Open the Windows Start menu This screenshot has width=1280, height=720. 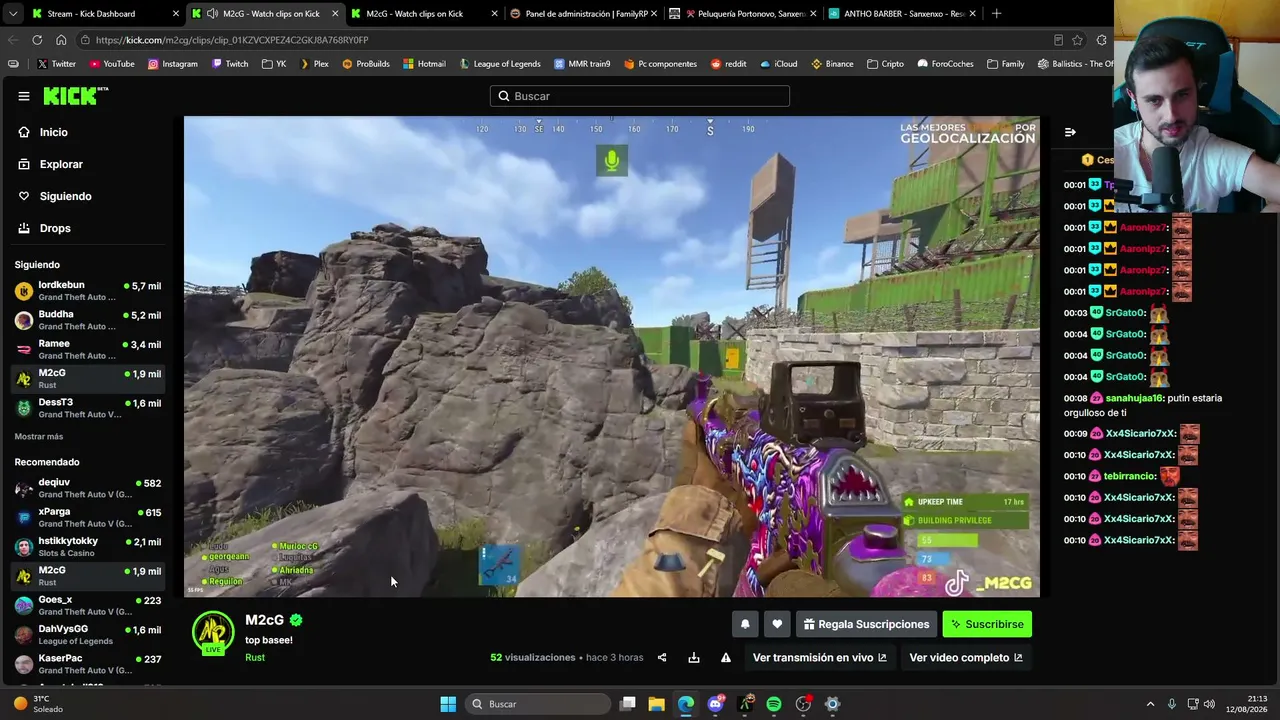pyautogui.click(x=448, y=704)
